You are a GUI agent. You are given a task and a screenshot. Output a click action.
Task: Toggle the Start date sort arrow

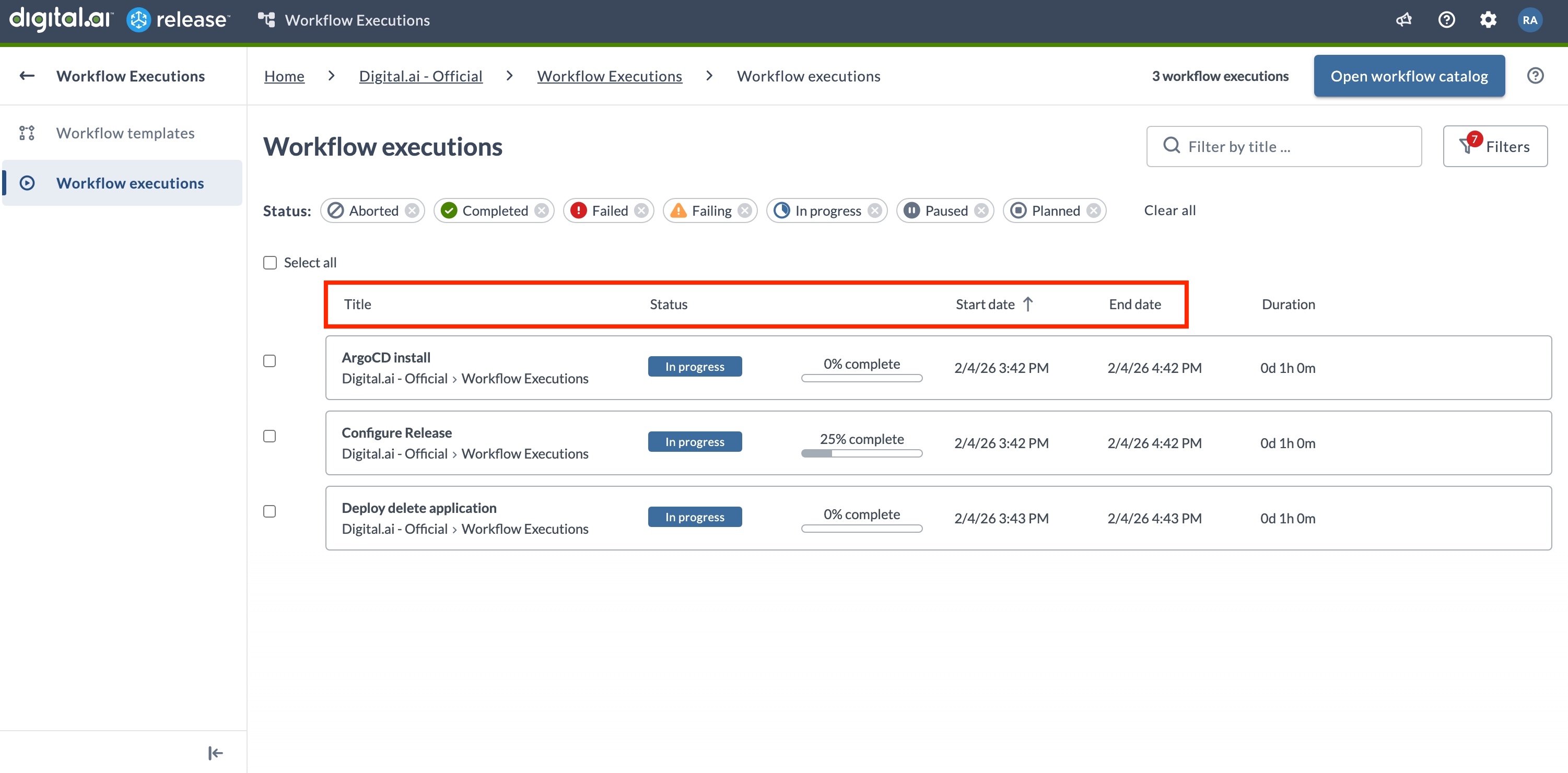point(1028,304)
